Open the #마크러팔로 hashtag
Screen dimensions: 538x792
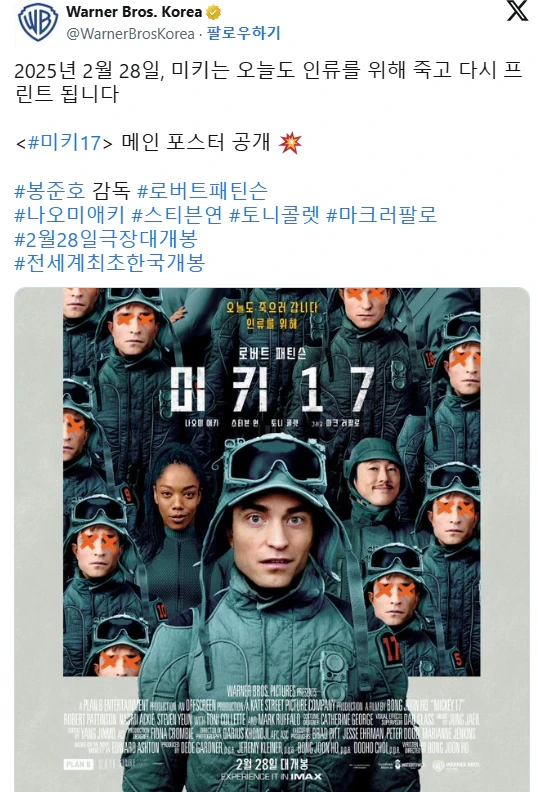tap(381, 215)
